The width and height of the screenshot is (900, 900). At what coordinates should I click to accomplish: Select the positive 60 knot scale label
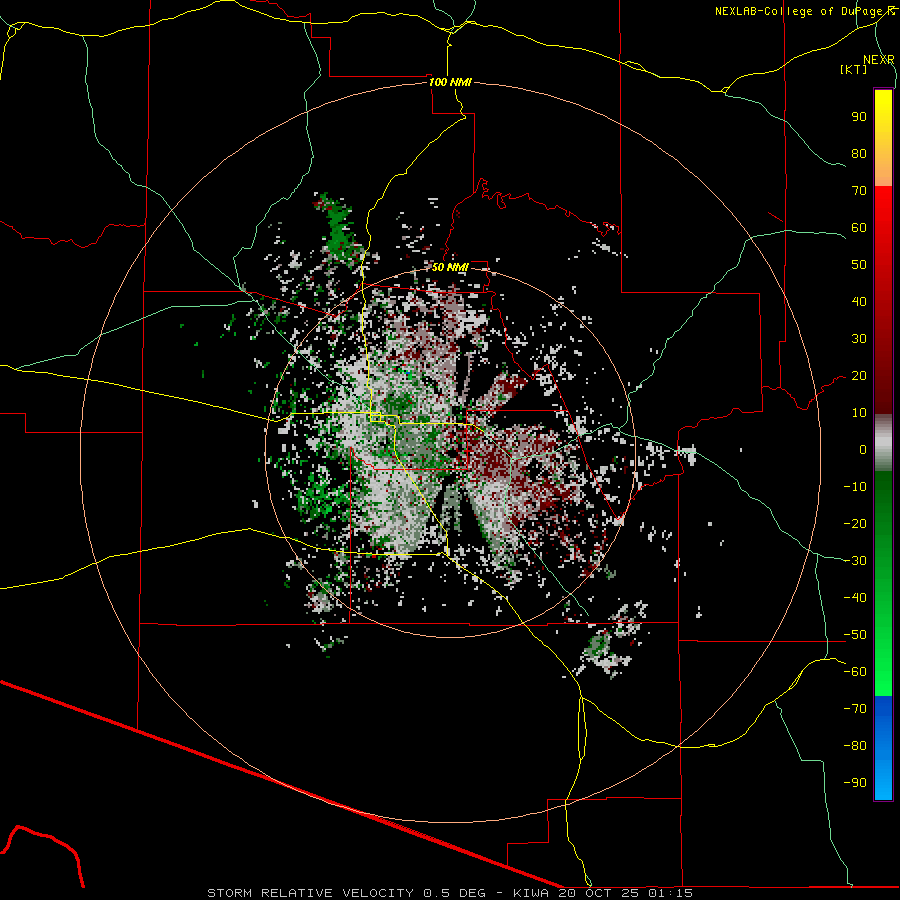[x=859, y=228]
